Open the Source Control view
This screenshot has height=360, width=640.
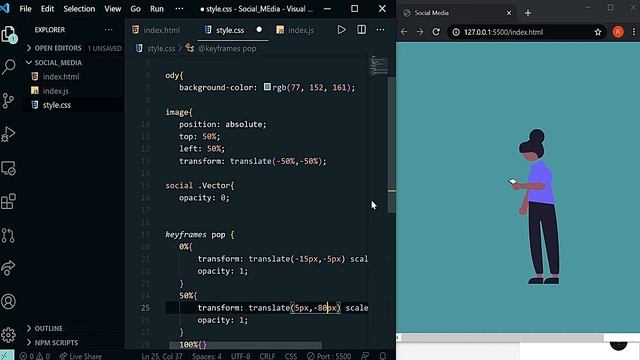[8, 100]
